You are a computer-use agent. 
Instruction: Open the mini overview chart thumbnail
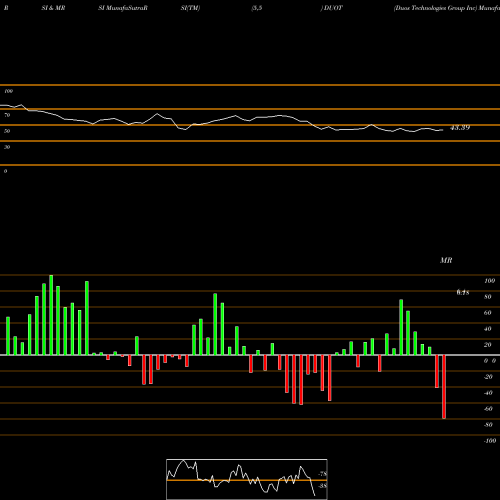(247, 479)
